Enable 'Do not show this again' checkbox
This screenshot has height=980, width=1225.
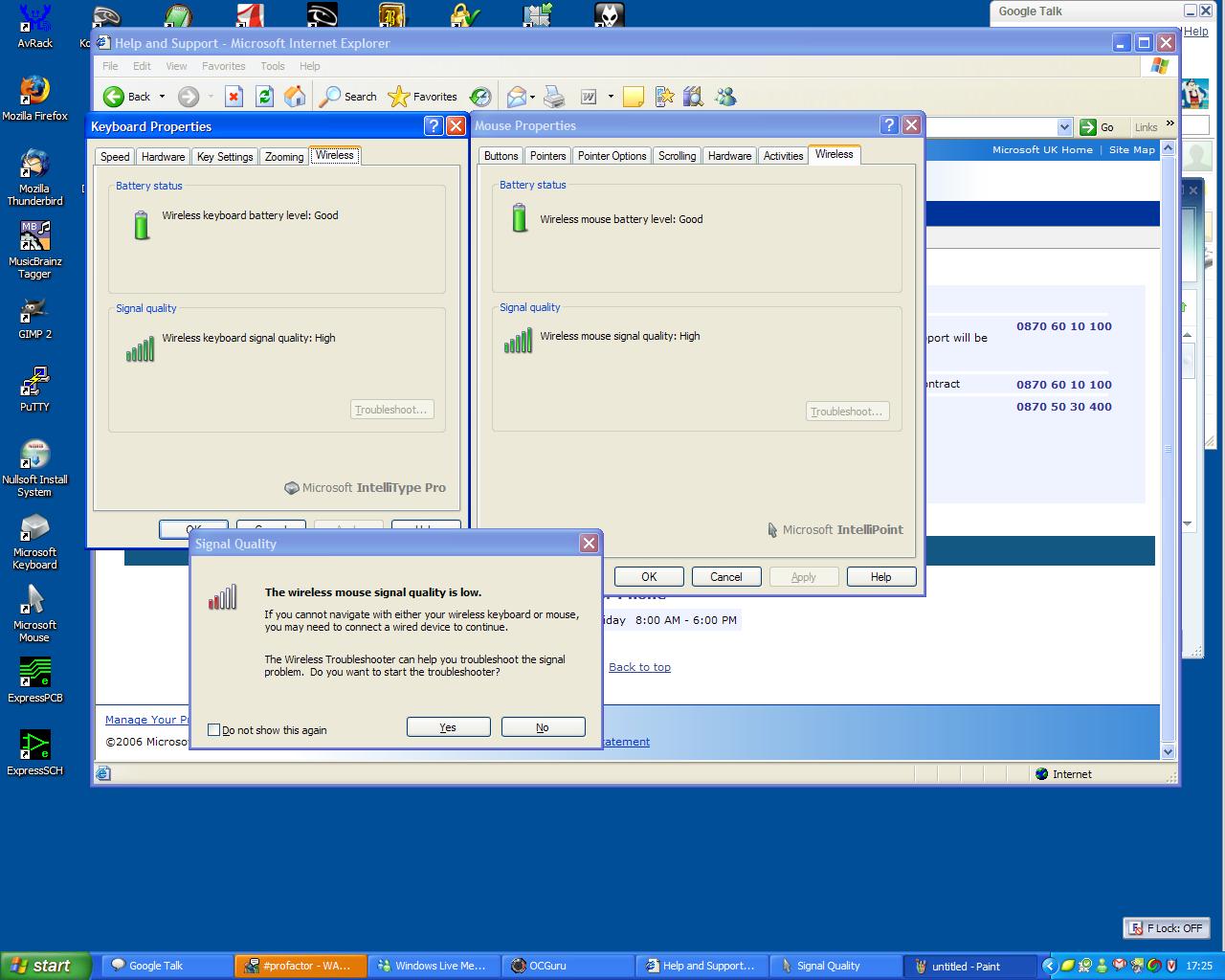pyautogui.click(x=214, y=730)
